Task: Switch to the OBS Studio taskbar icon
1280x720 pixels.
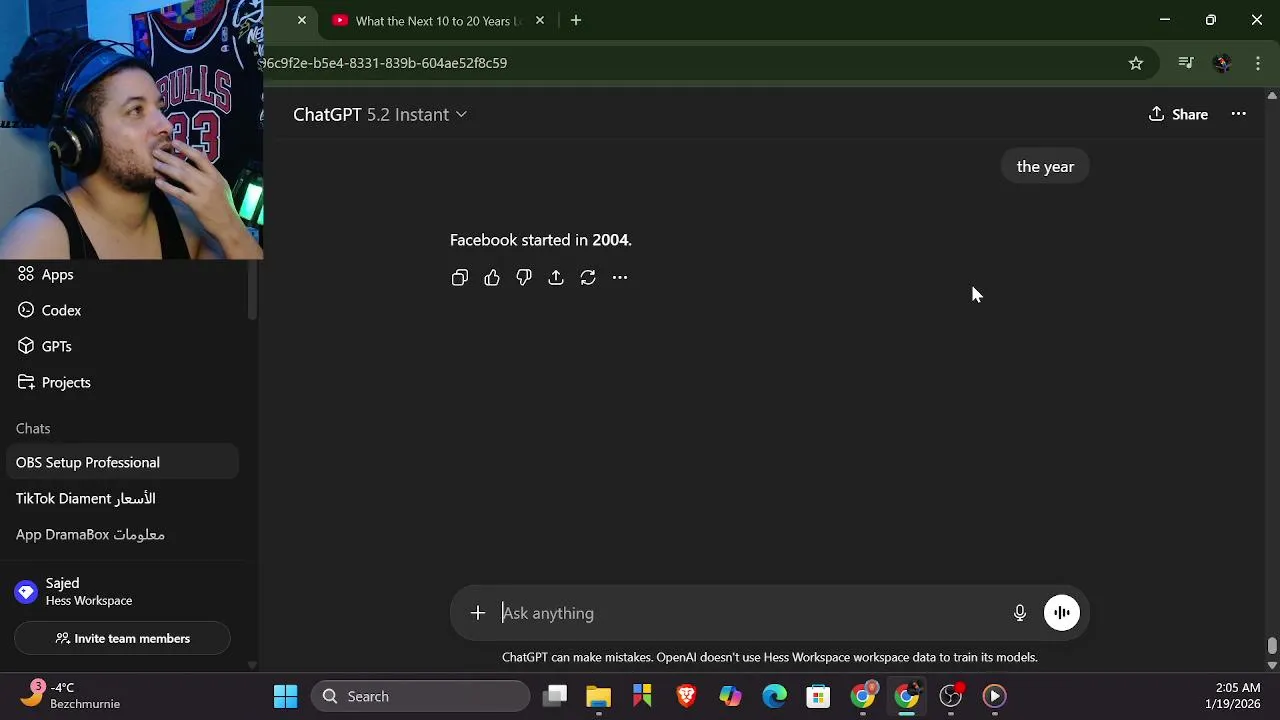Action: [951, 696]
